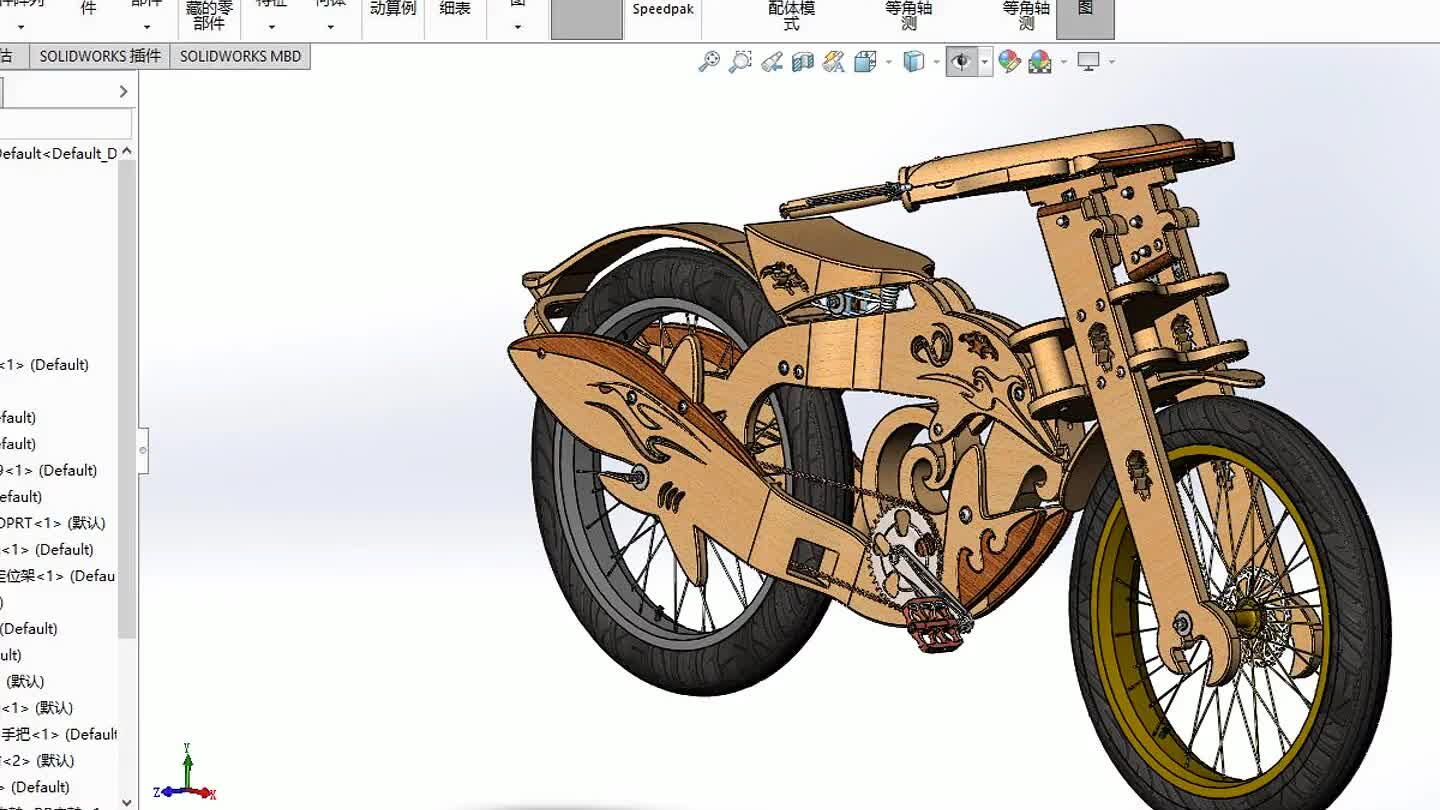This screenshot has width=1440, height=810.
Task: Click the feature tree vertical scrollbar
Action: 126,400
